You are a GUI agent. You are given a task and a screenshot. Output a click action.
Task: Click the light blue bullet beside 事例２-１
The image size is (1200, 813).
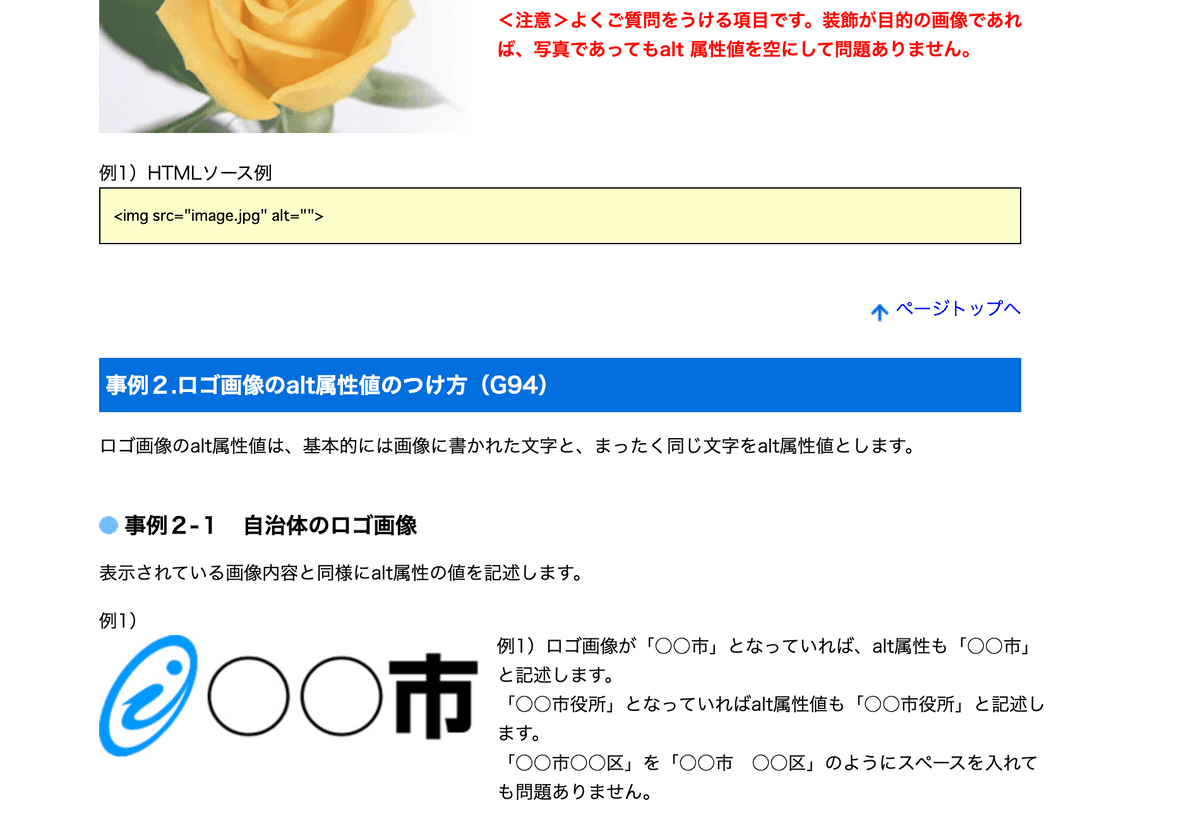[108, 526]
